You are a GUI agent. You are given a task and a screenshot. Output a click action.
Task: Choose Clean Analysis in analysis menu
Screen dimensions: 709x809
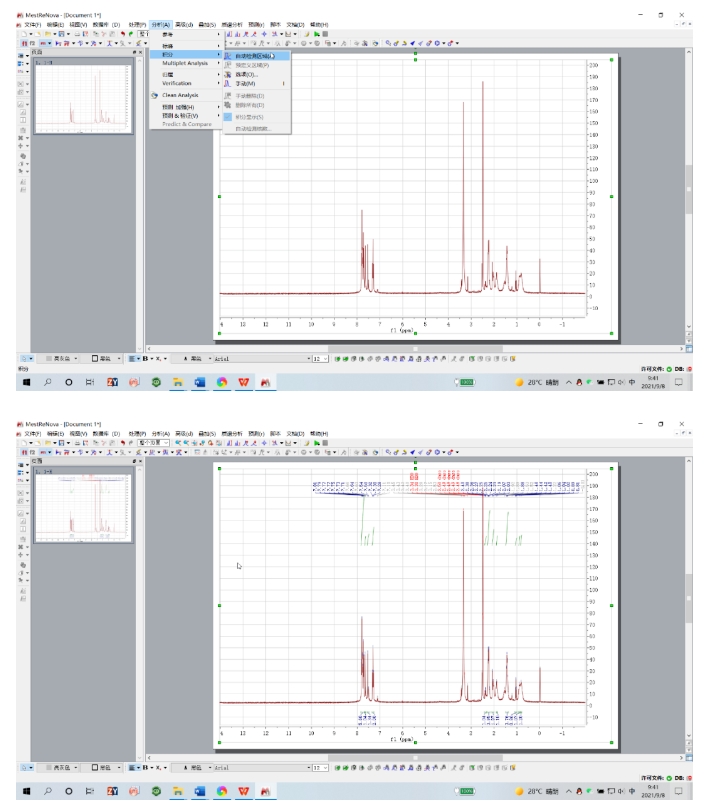point(186,95)
